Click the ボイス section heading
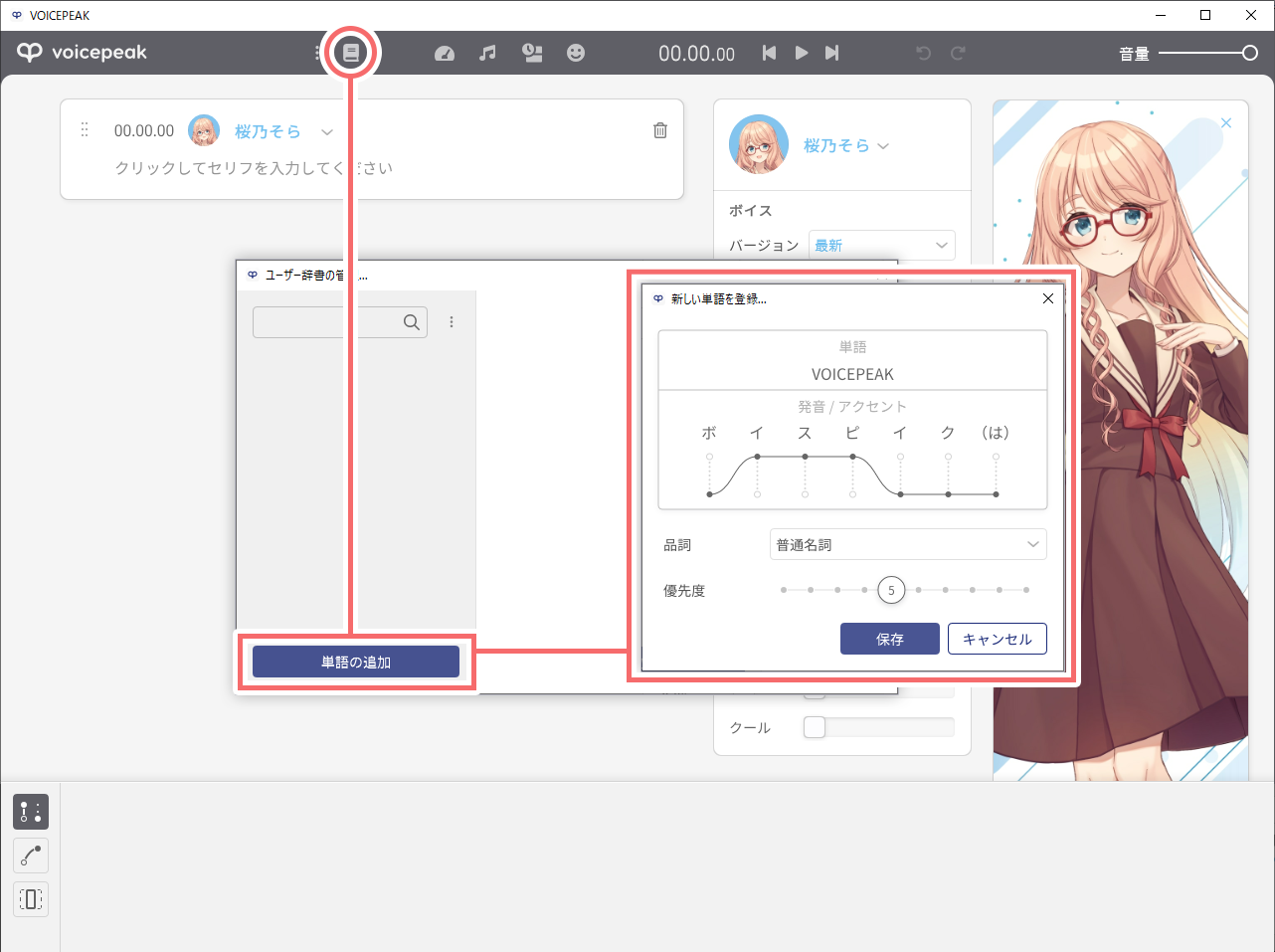Screen dimensions: 1275x952 [x=751, y=210]
